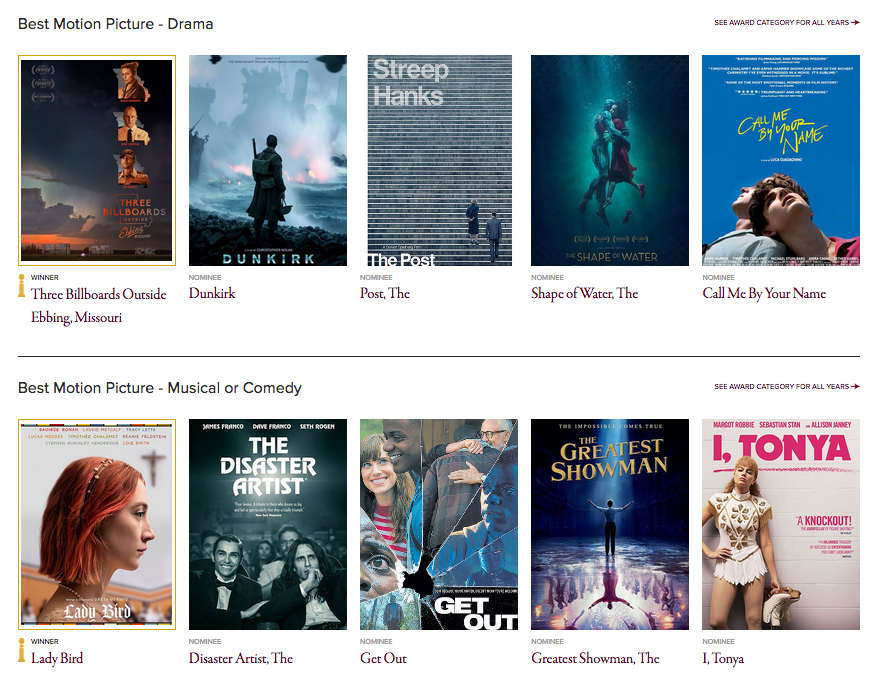Click The Disaster Artist poster
This screenshot has width=881, height=683.
click(268, 525)
